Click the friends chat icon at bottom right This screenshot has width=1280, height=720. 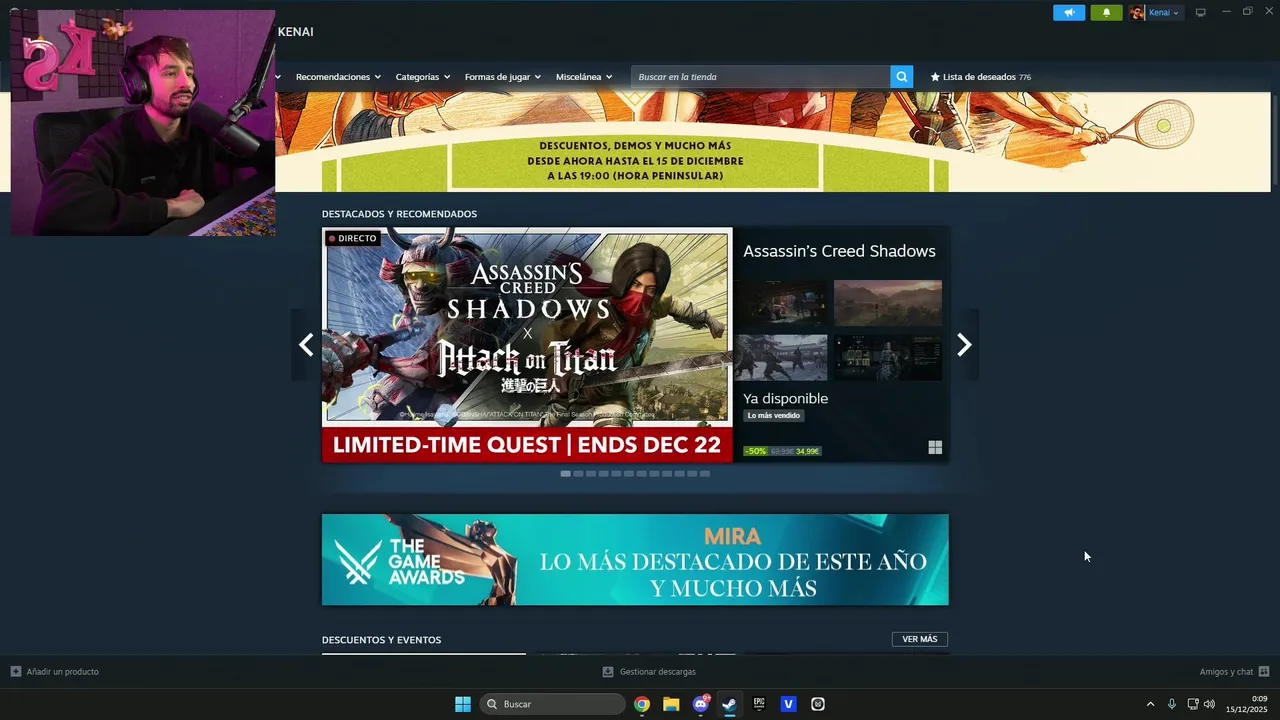point(1264,672)
